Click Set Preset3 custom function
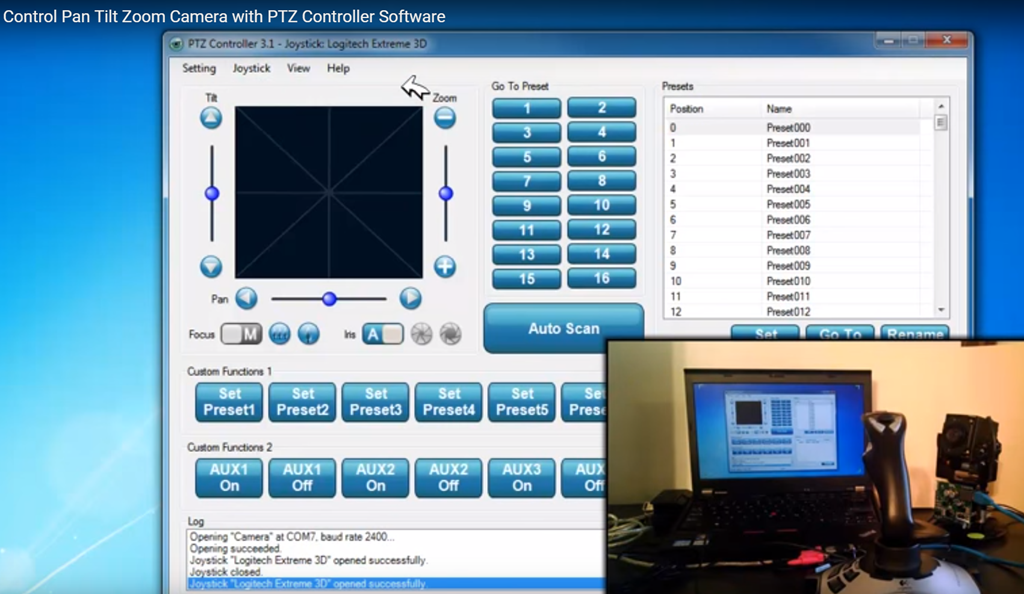 (x=376, y=402)
